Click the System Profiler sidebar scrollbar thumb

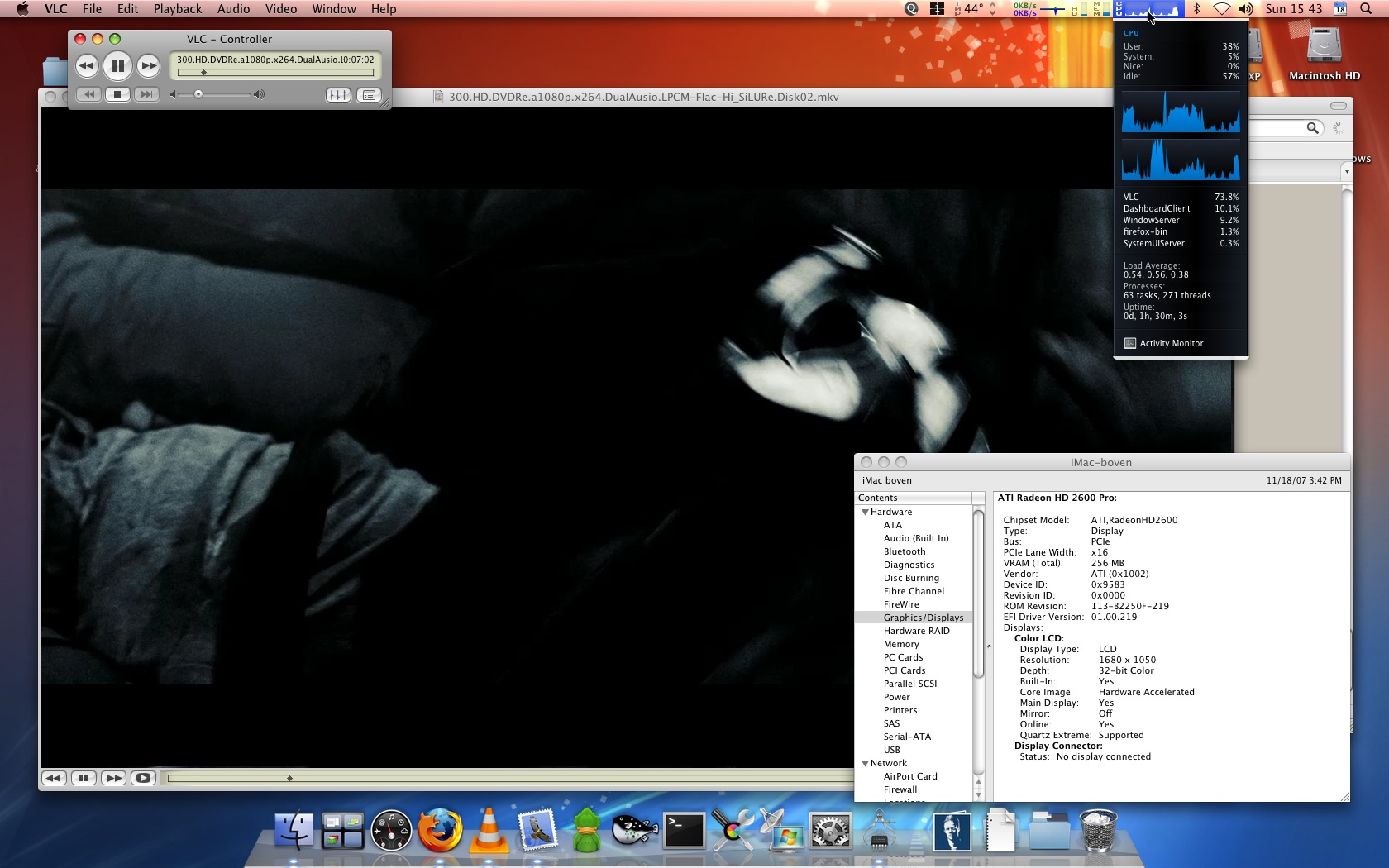tap(979, 593)
